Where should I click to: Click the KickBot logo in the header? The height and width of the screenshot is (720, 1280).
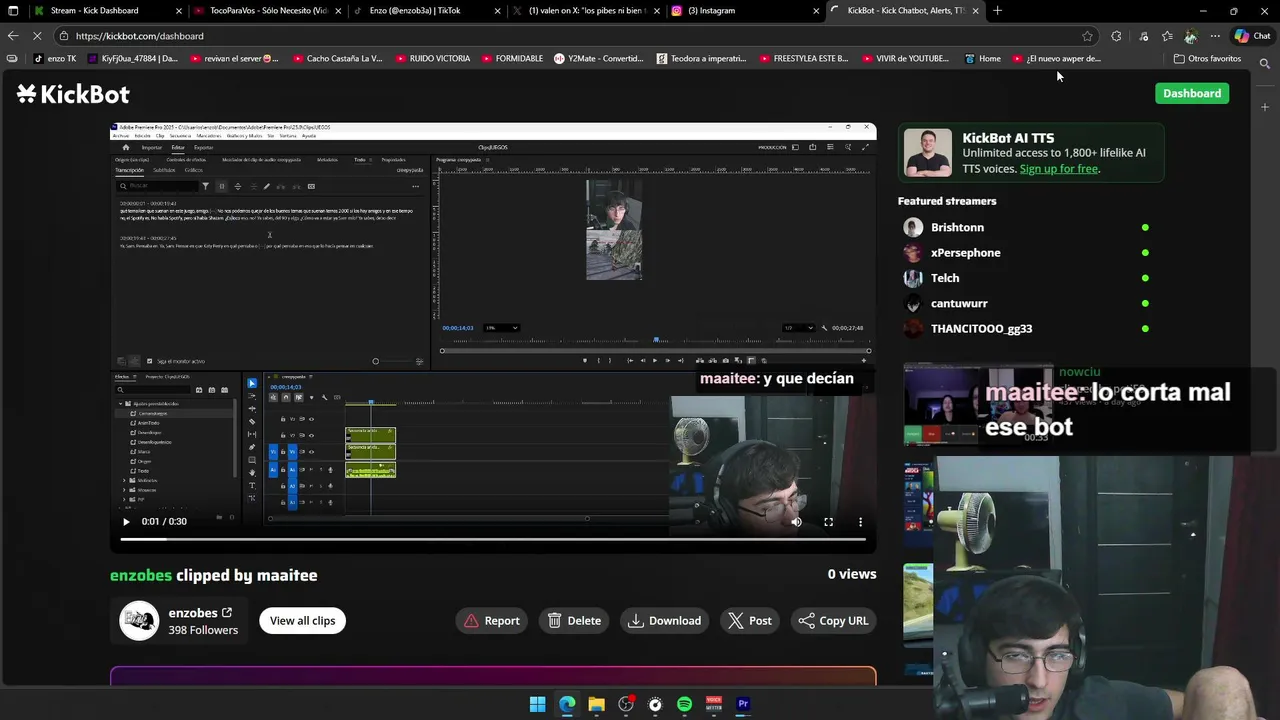(x=73, y=94)
